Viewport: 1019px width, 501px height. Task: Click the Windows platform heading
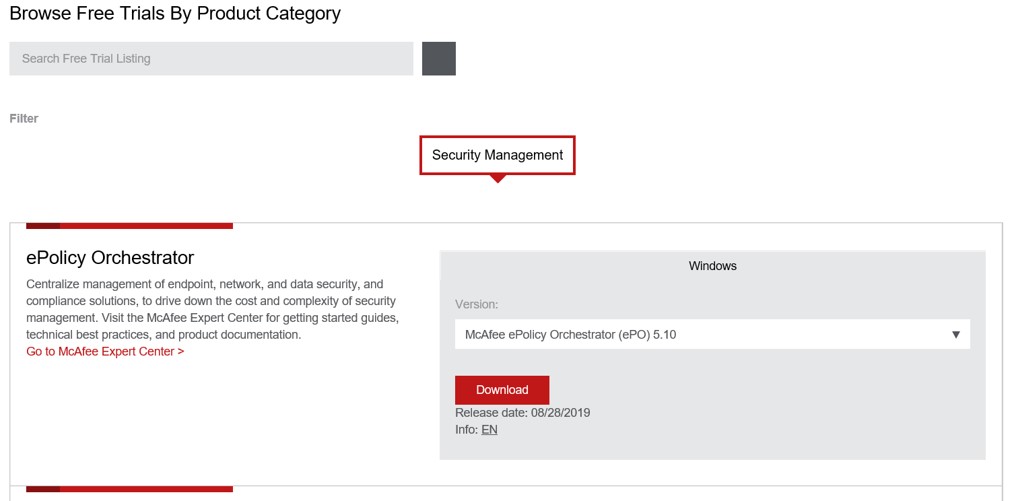point(712,266)
